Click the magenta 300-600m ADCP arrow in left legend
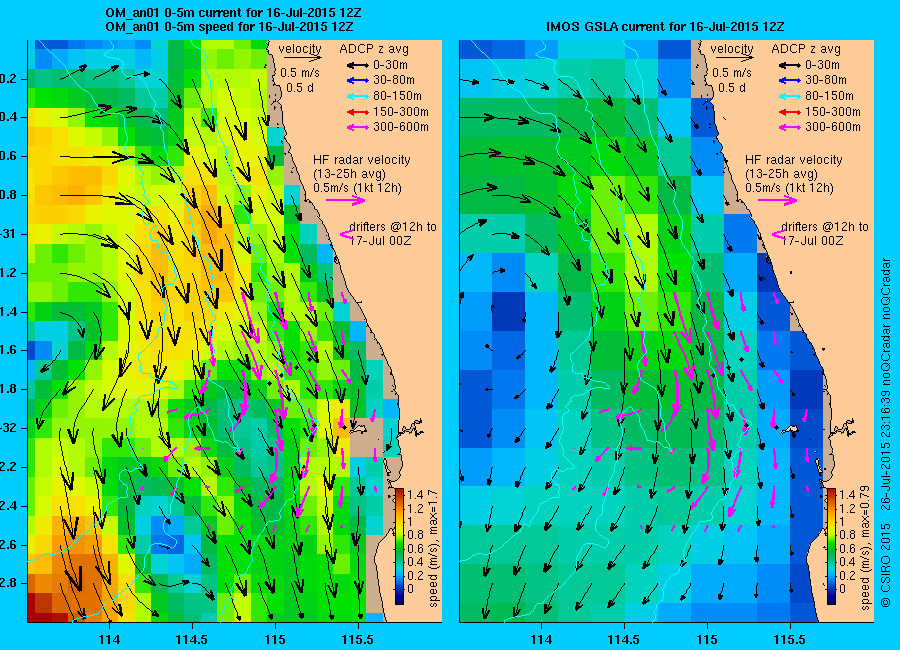This screenshot has width=900, height=650. tap(357, 127)
